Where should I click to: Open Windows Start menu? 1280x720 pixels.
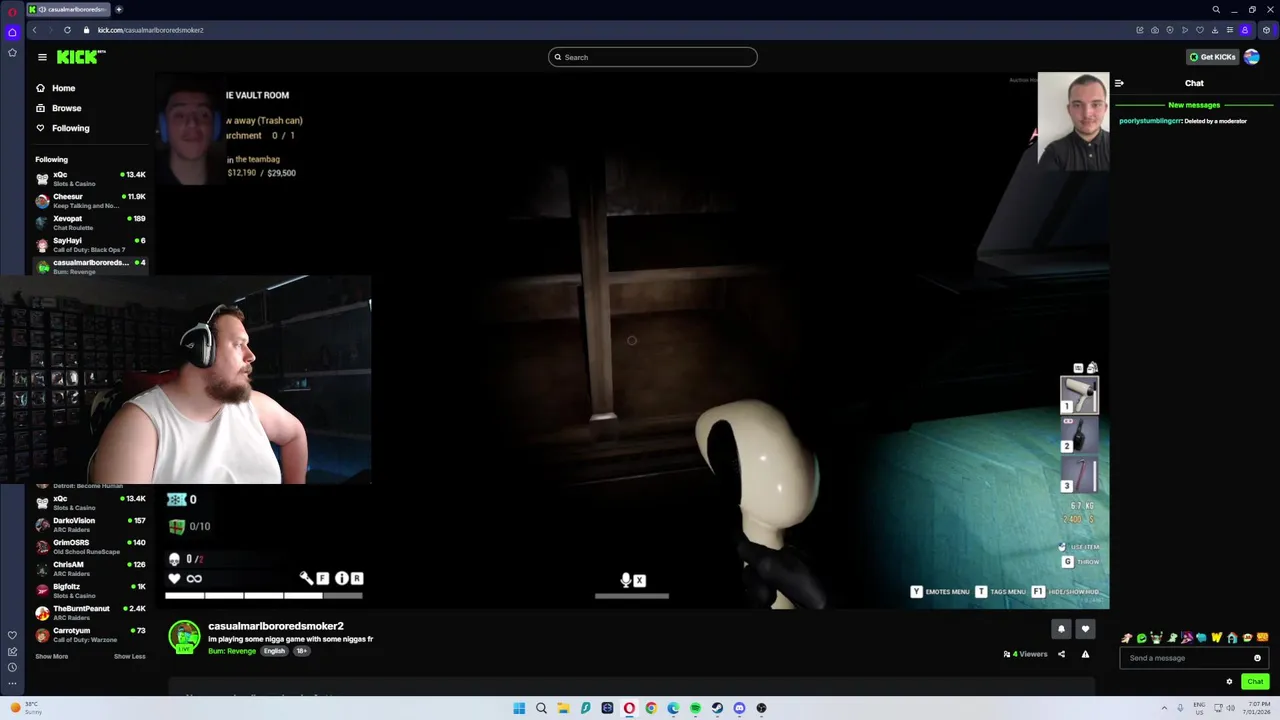tap(519, 708)
